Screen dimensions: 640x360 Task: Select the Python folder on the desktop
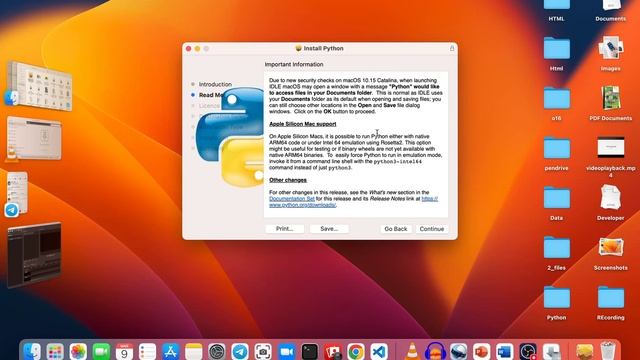[x=557, y=298]
